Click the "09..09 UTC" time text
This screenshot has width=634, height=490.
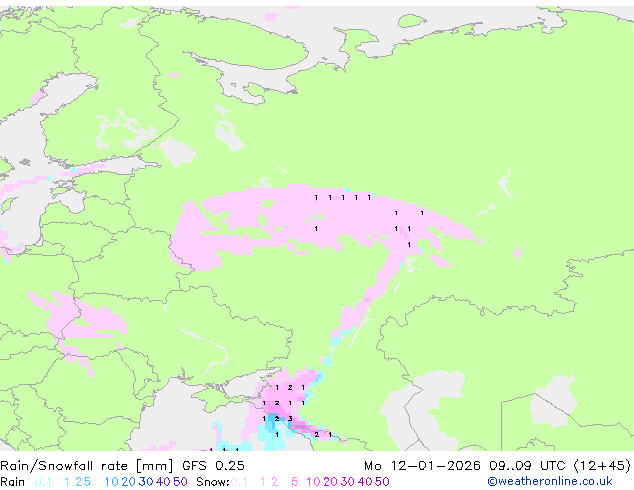(526, 466)
